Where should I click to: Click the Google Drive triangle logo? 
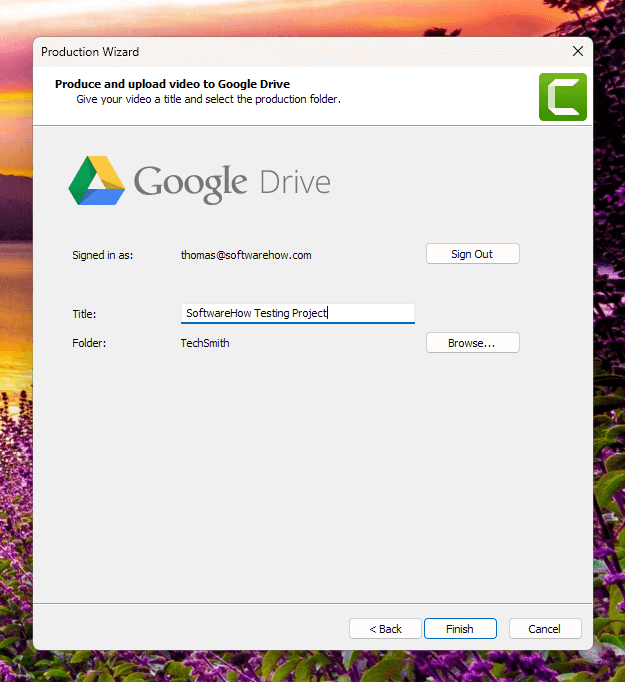tap(97, 181)
